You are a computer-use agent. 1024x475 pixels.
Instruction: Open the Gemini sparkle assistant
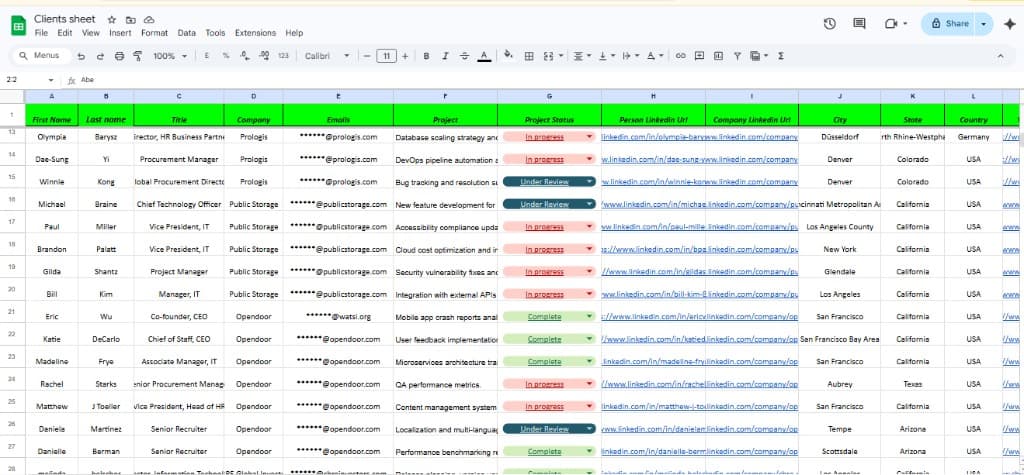coord(1010,24)
